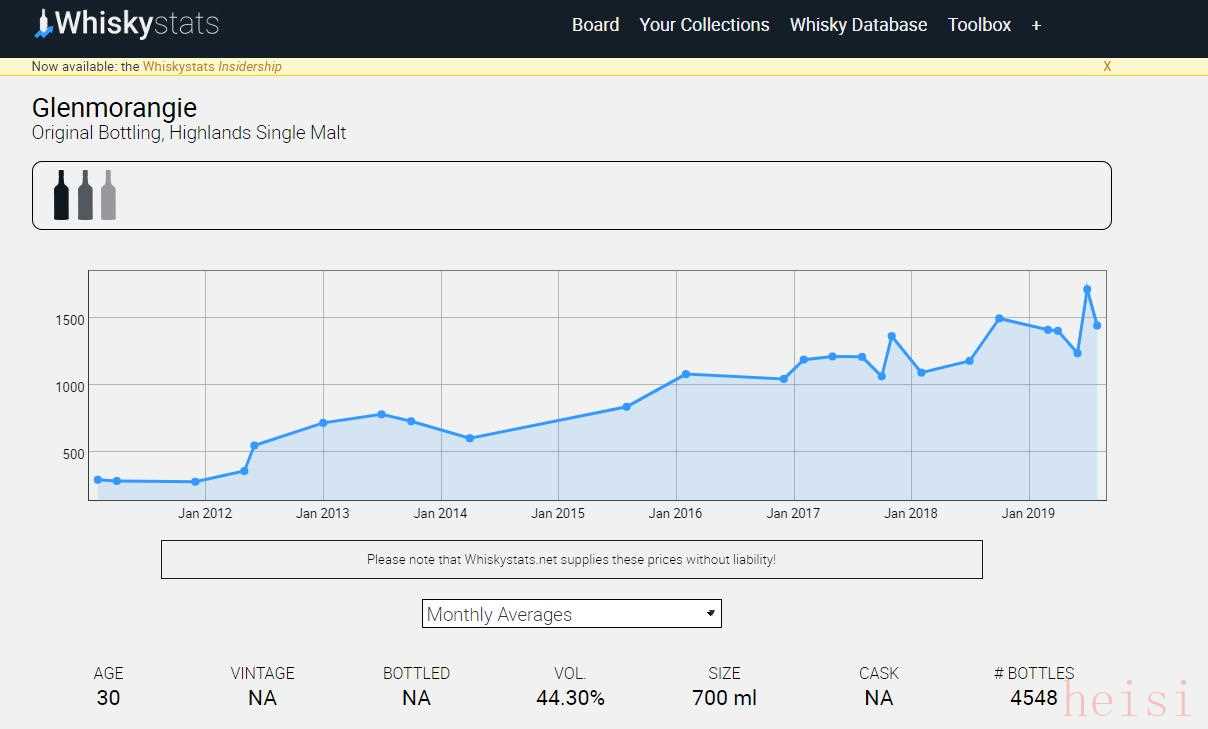Image resolution: width=1208 pixels, height=729 pixels.
Task: Follow the Whiskystats Insidership link
Action: (x=212, y=67)
